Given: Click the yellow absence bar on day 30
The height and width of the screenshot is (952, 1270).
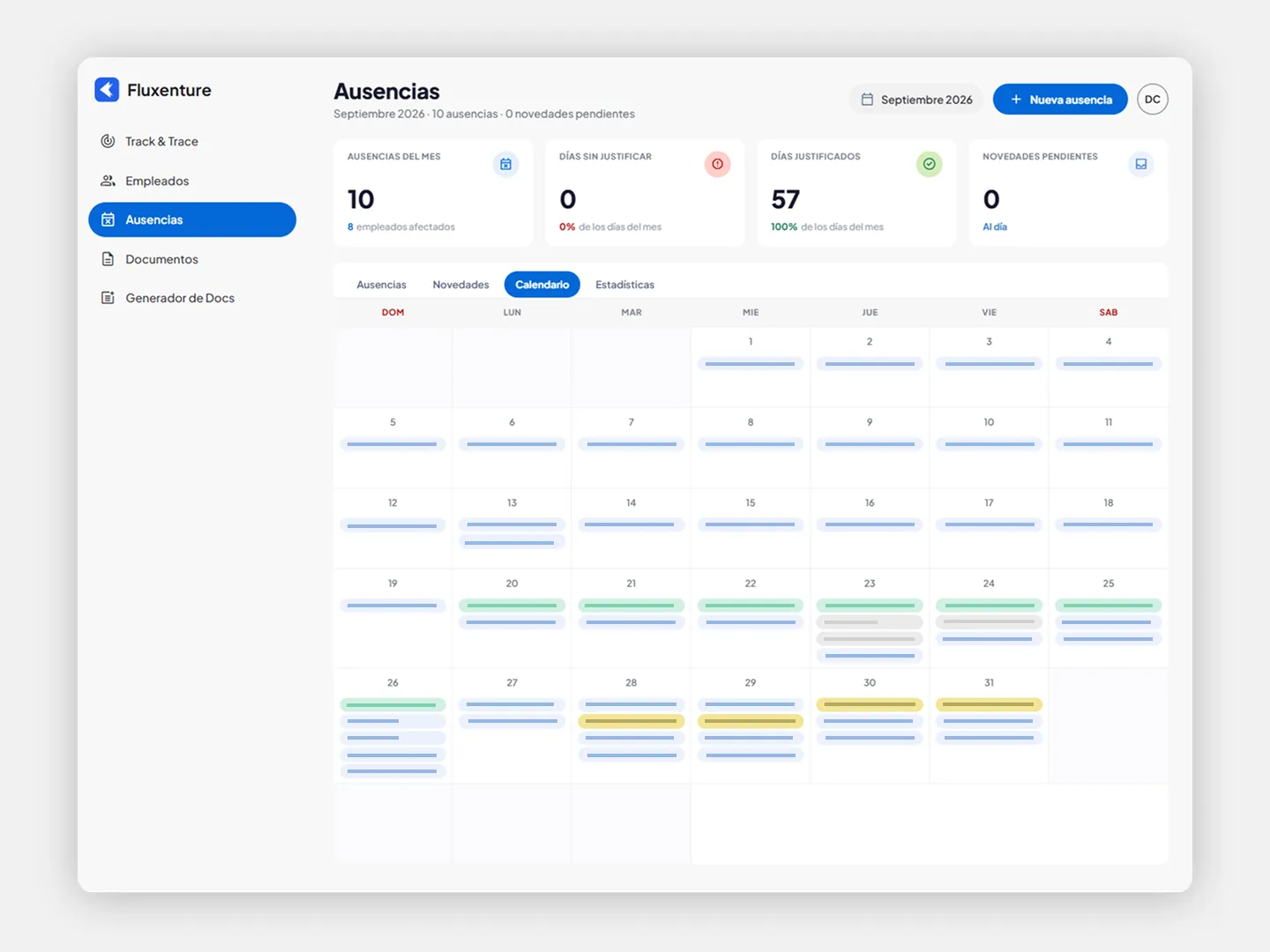Looking at the screenshot, I should pos(870,704).
